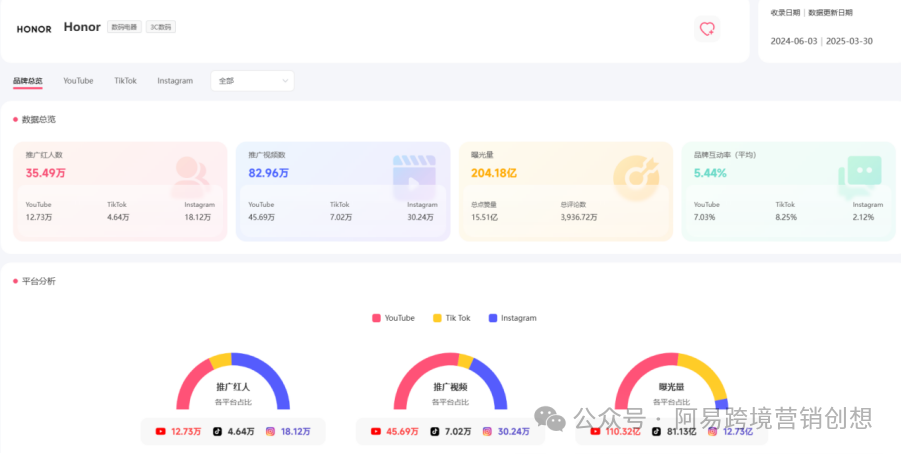Click the 平台分析 section heading
Image resolution: width=901 pixels, height=454 pixels.
click(38, 281)
